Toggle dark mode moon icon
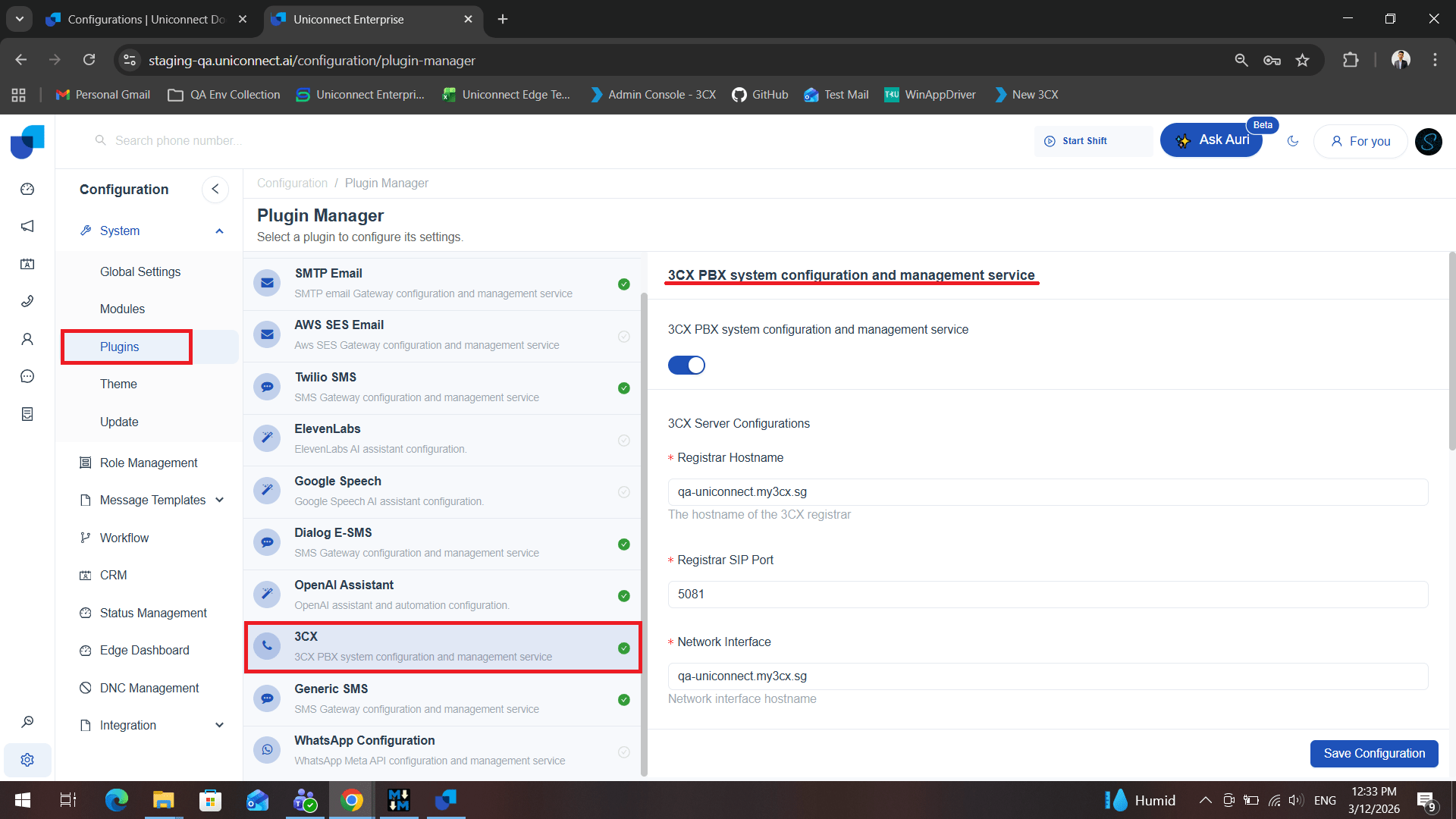 tap(1293, 141)
